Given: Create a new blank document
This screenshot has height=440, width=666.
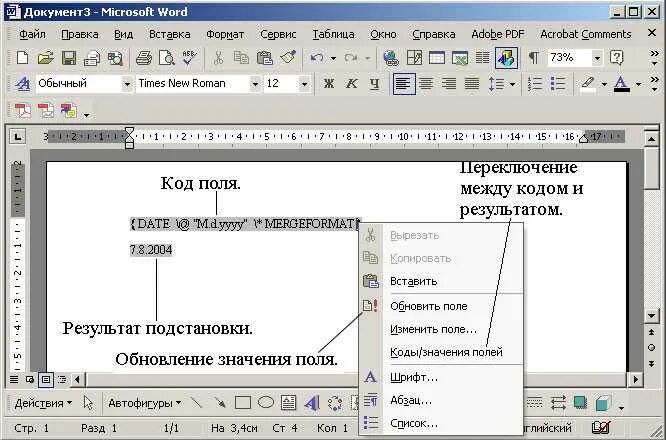Looking at the screenshot, I should [22, 58].
